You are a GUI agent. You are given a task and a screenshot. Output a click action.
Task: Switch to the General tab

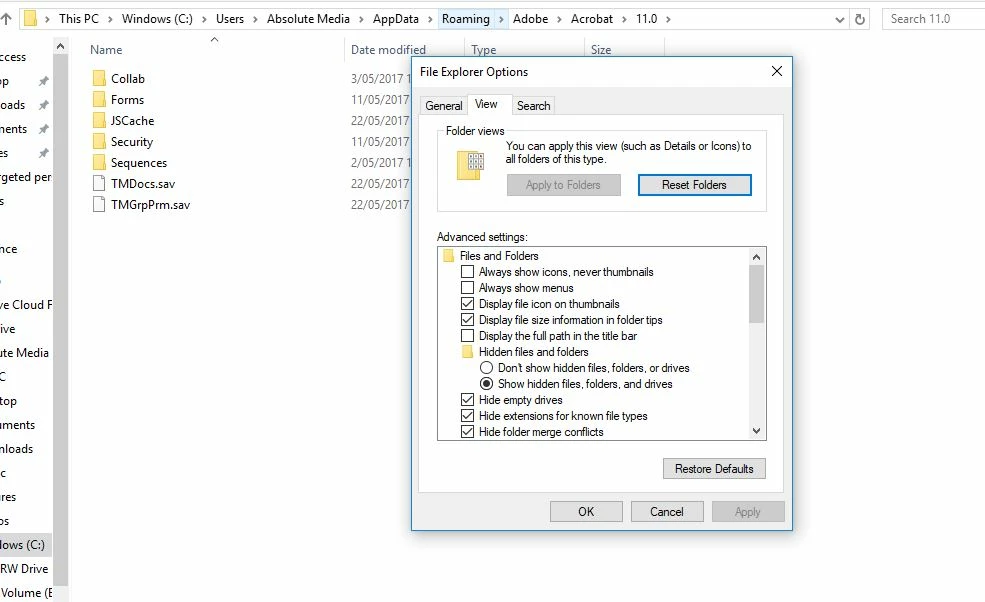444,106
